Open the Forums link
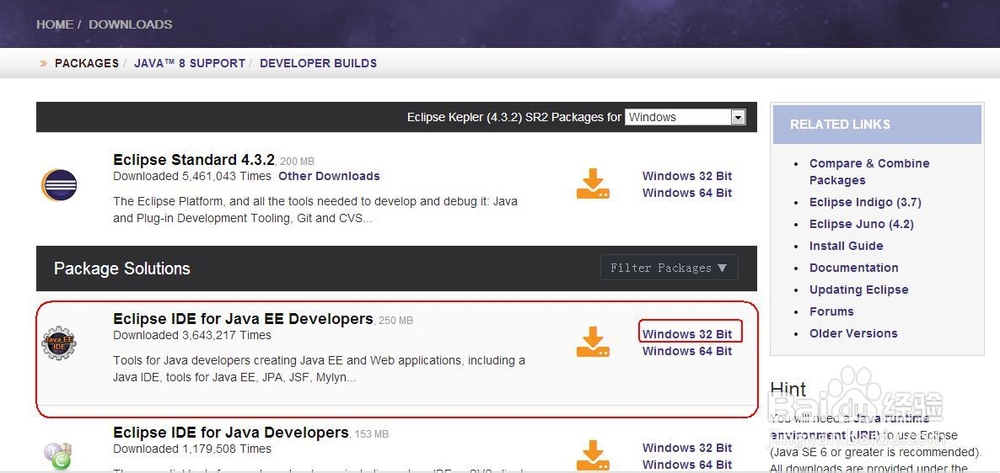1000x473 pixels. point(832,311)
